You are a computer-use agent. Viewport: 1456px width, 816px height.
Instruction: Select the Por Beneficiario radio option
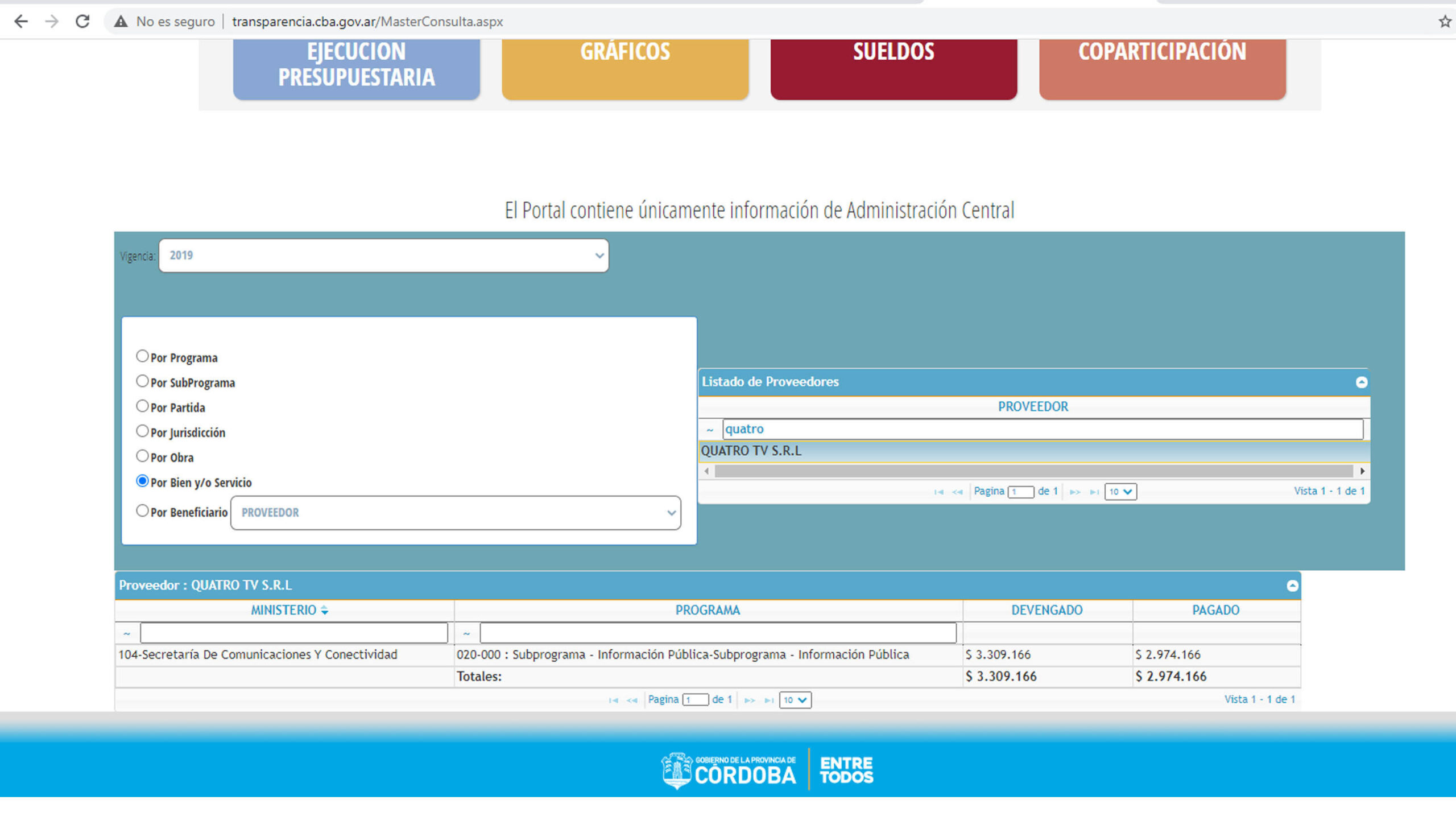pos(142,510)
